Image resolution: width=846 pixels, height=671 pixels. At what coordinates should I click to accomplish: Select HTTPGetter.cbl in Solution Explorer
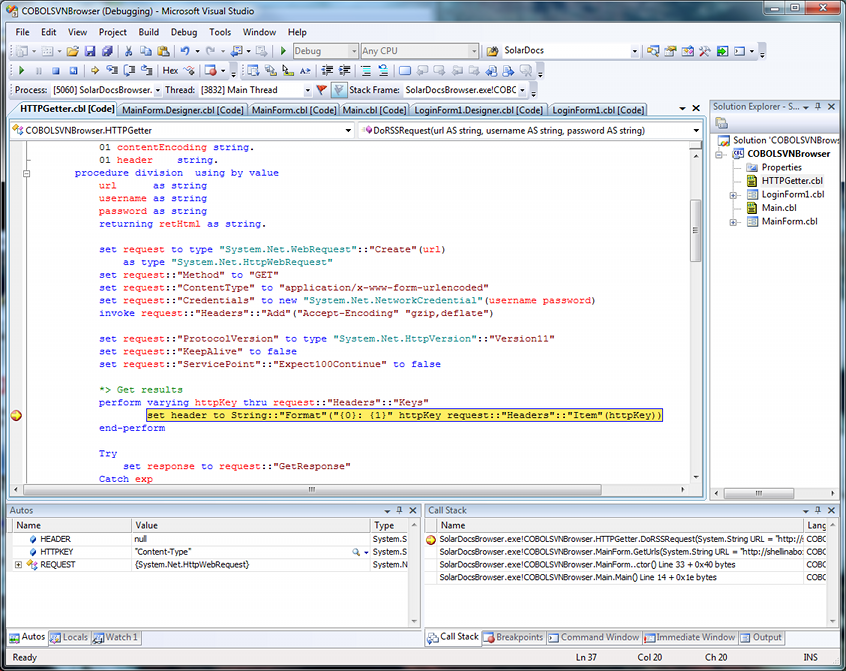point(792,181)
